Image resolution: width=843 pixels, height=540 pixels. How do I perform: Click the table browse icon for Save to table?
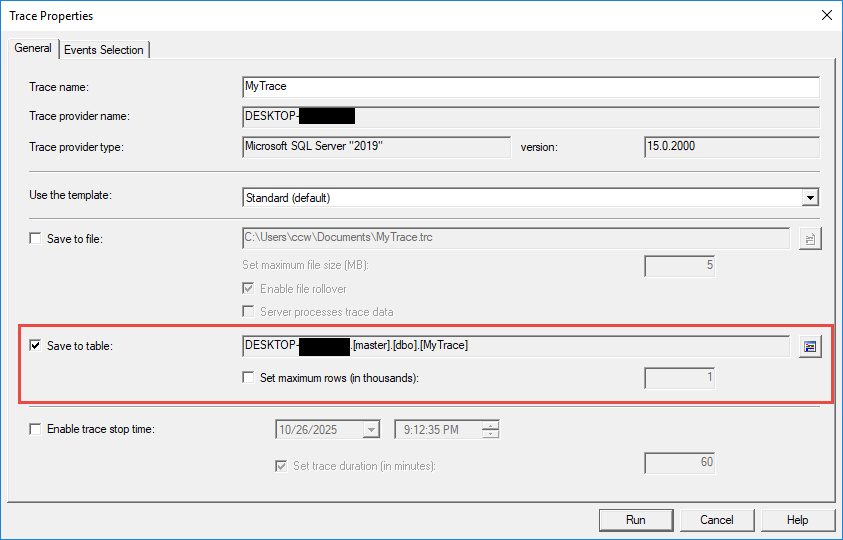click(x=810, y=347)
